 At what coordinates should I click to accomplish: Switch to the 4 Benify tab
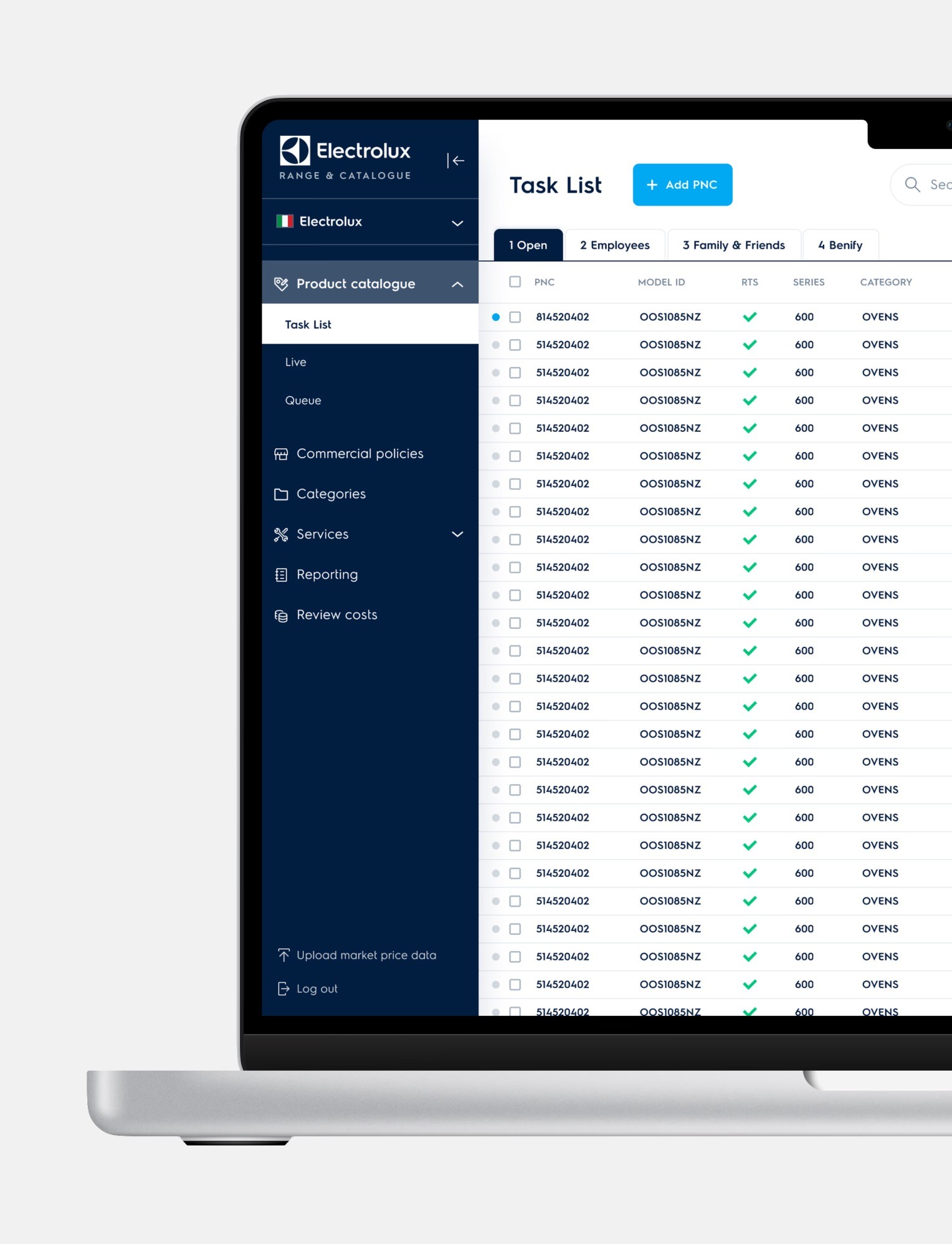point(840,245)
